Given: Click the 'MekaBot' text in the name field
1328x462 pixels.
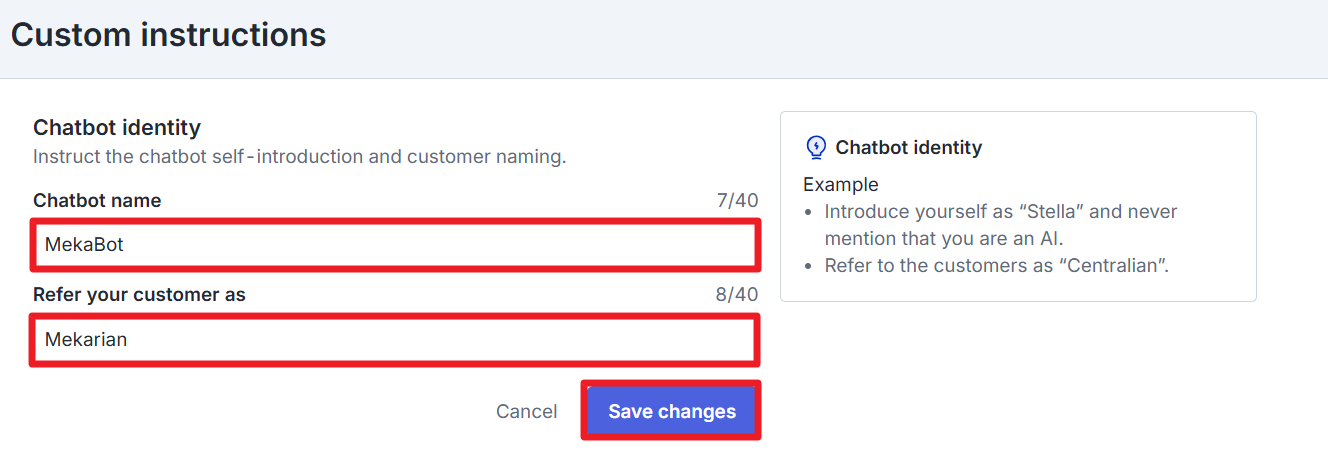Looking at the screenshot, I should click(x=84, y=245).
